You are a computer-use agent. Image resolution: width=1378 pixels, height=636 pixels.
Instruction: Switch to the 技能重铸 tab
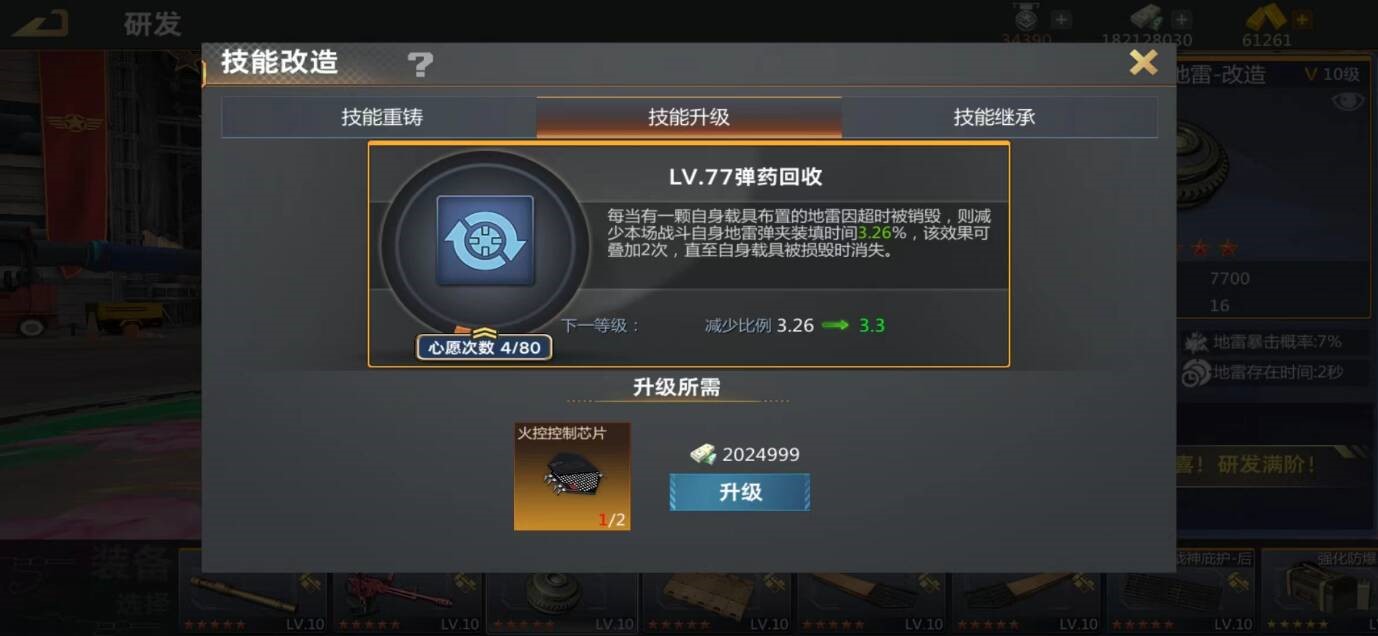coord(382,117)
